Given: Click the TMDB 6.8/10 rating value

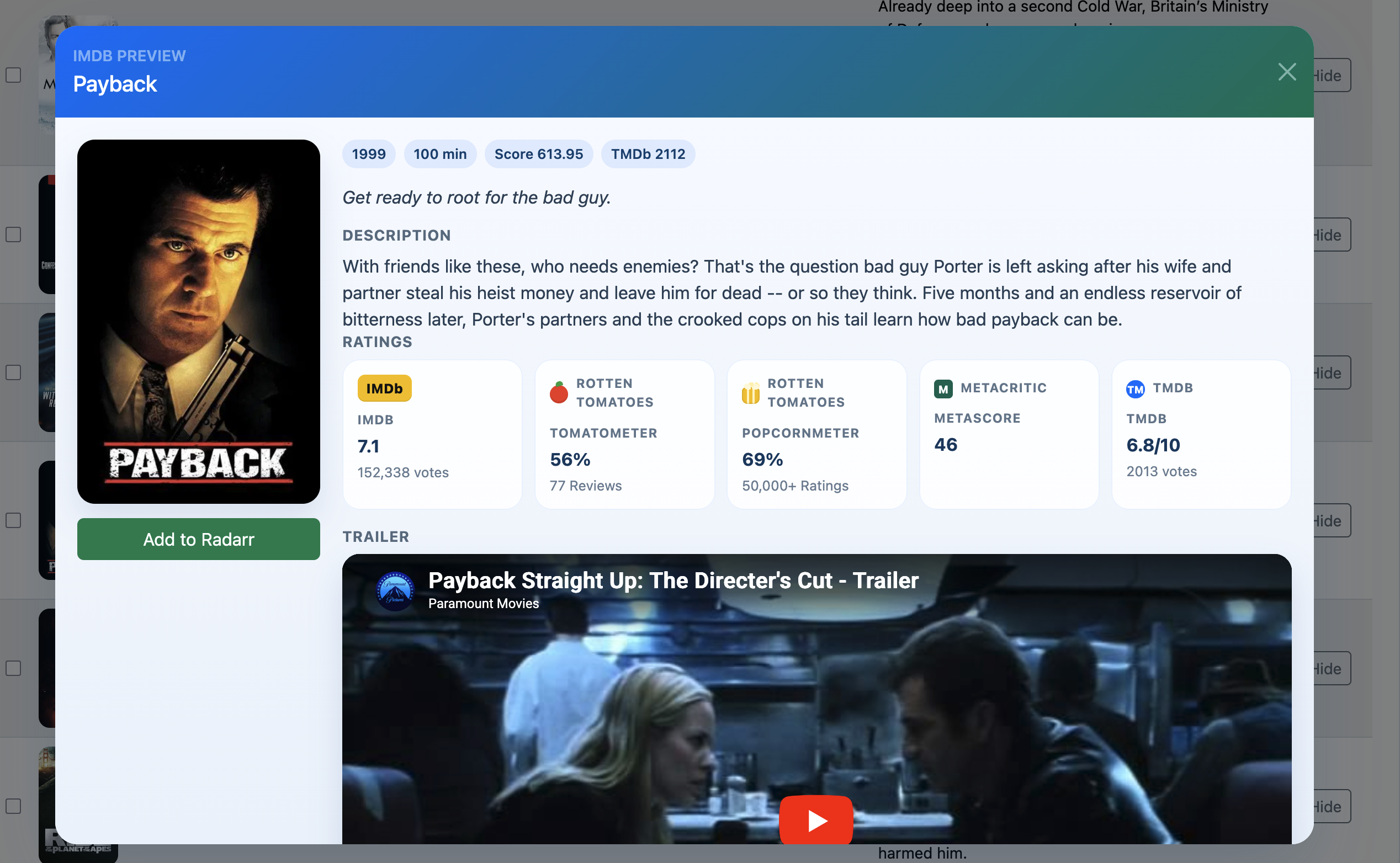Looking at the screenshot, I should pyautogui.click(x=1153, y=445).
